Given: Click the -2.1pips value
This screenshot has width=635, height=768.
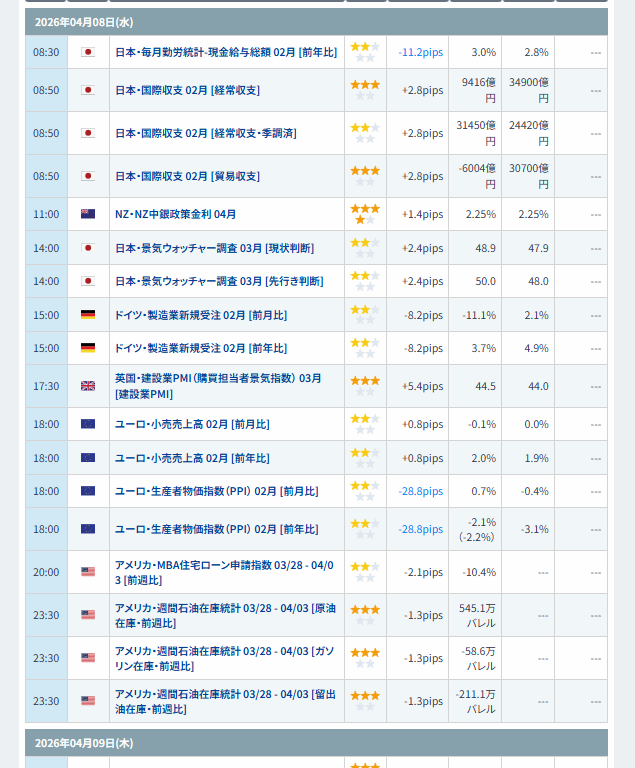Looking at the screenshot, I should (423, 572).
